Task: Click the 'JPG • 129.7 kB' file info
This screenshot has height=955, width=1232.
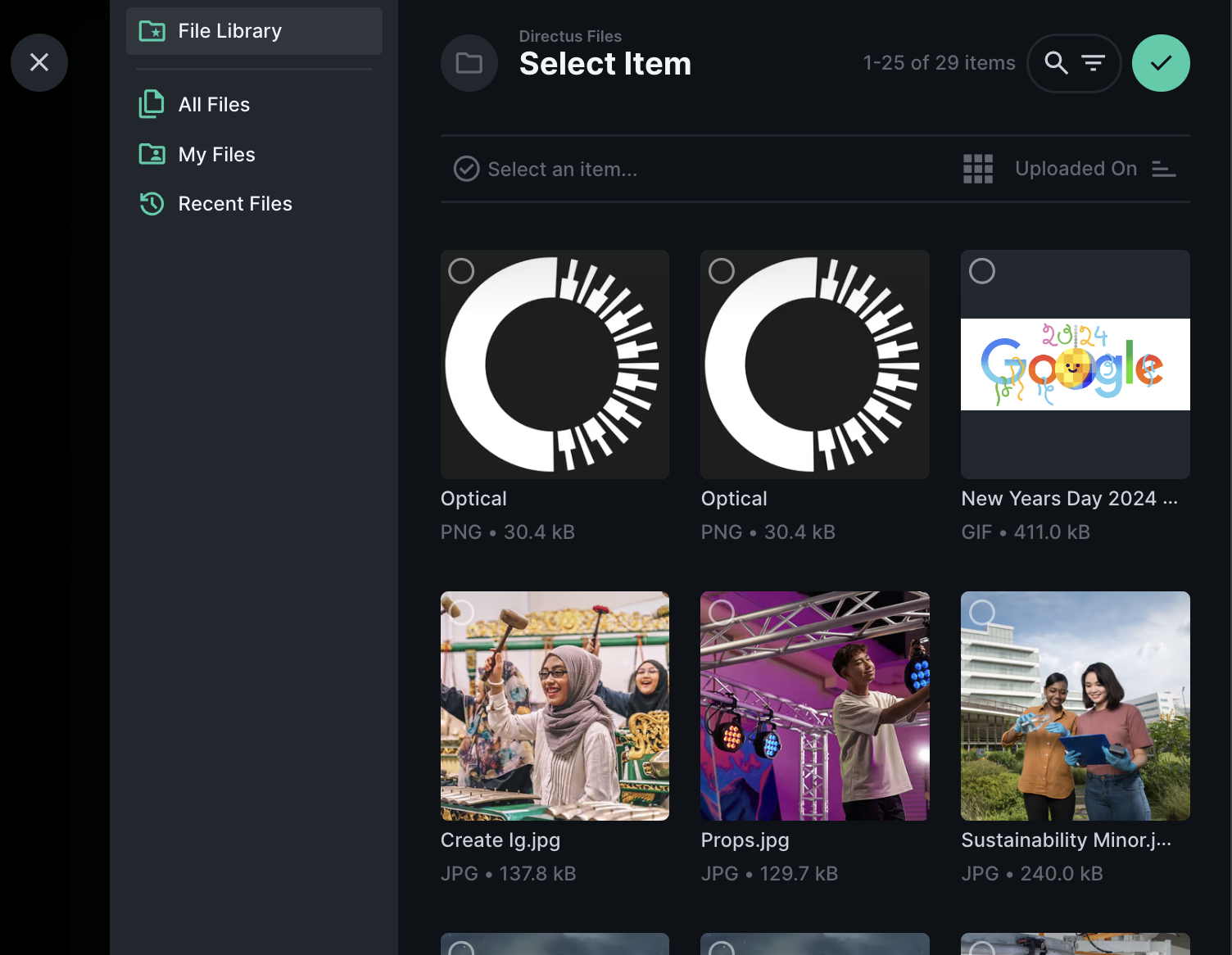Action: [x=770, y=874]
